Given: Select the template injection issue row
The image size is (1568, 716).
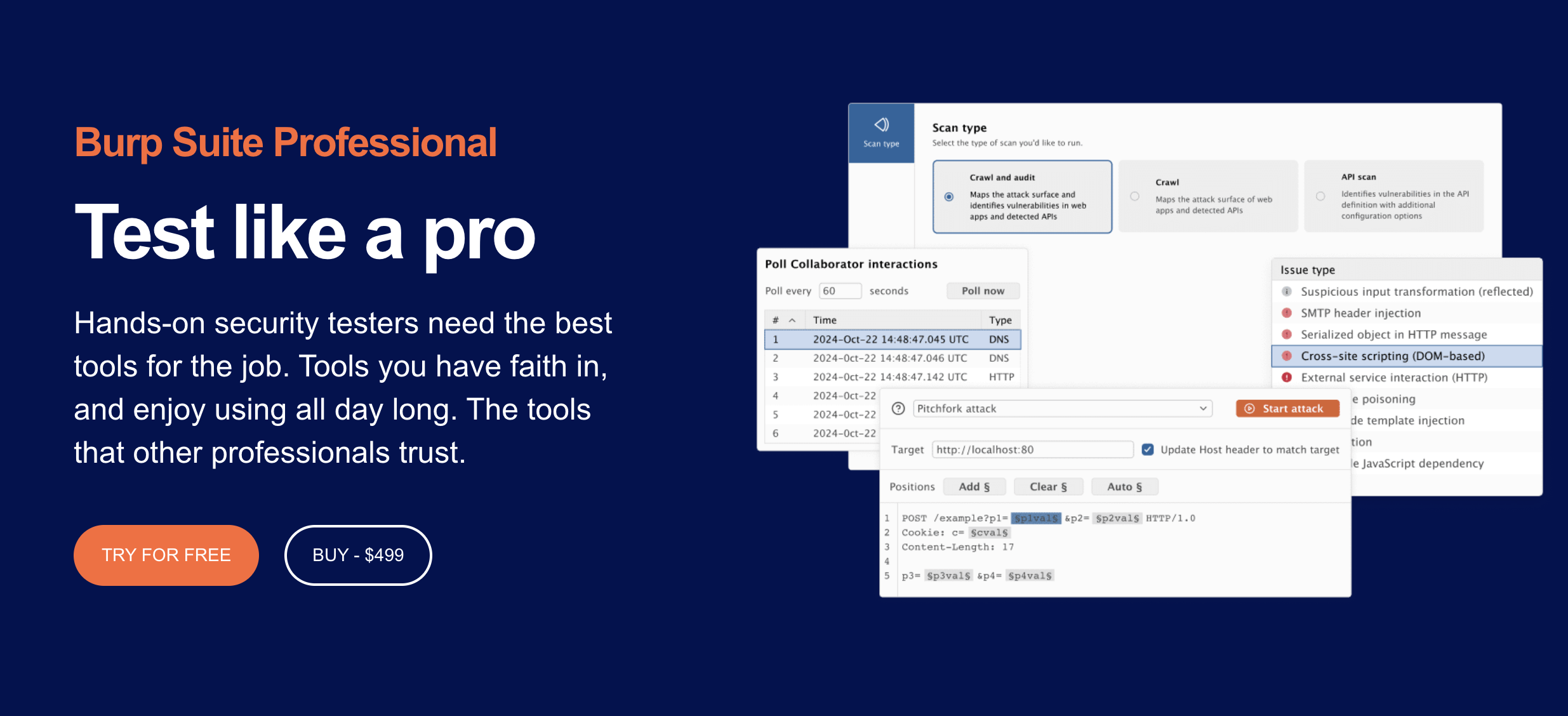Looking at the screenshot, I should coord(1446,420).
